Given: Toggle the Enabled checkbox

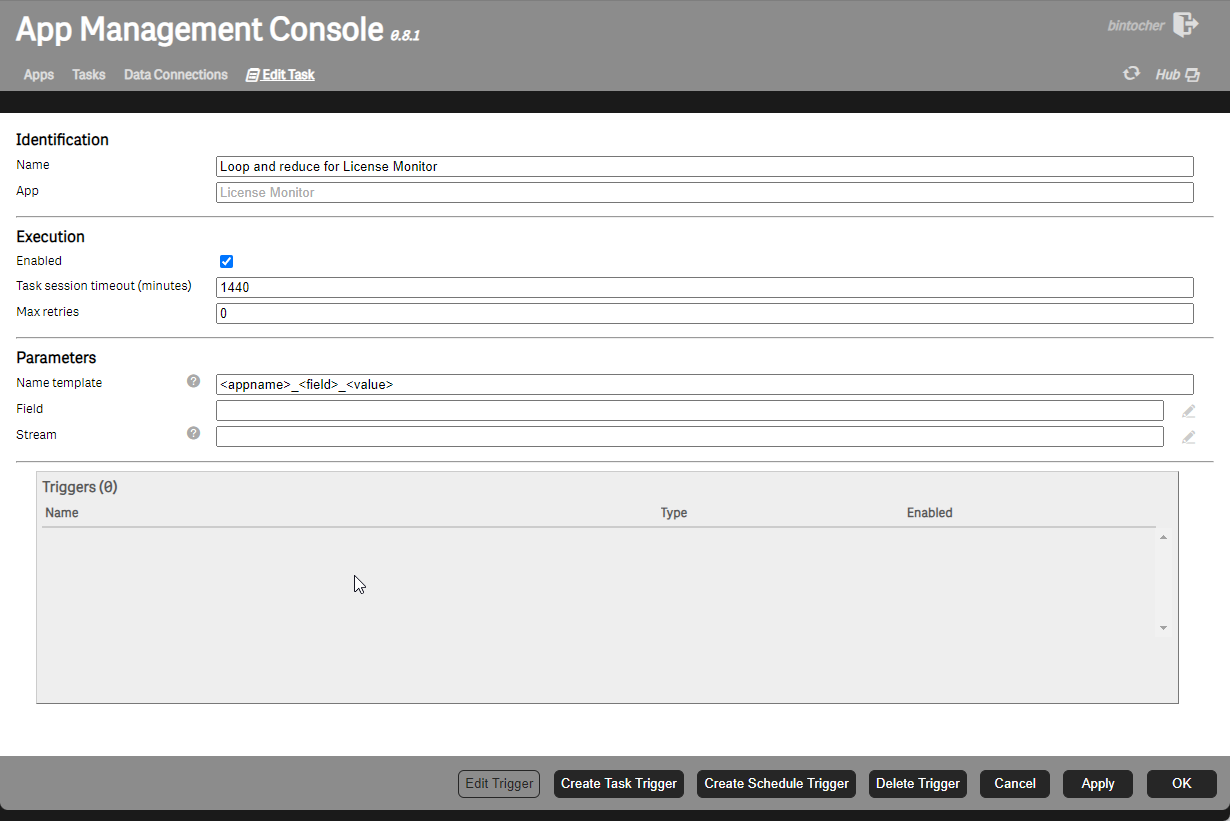Looking at the screenshot, I should pos(227,262).
